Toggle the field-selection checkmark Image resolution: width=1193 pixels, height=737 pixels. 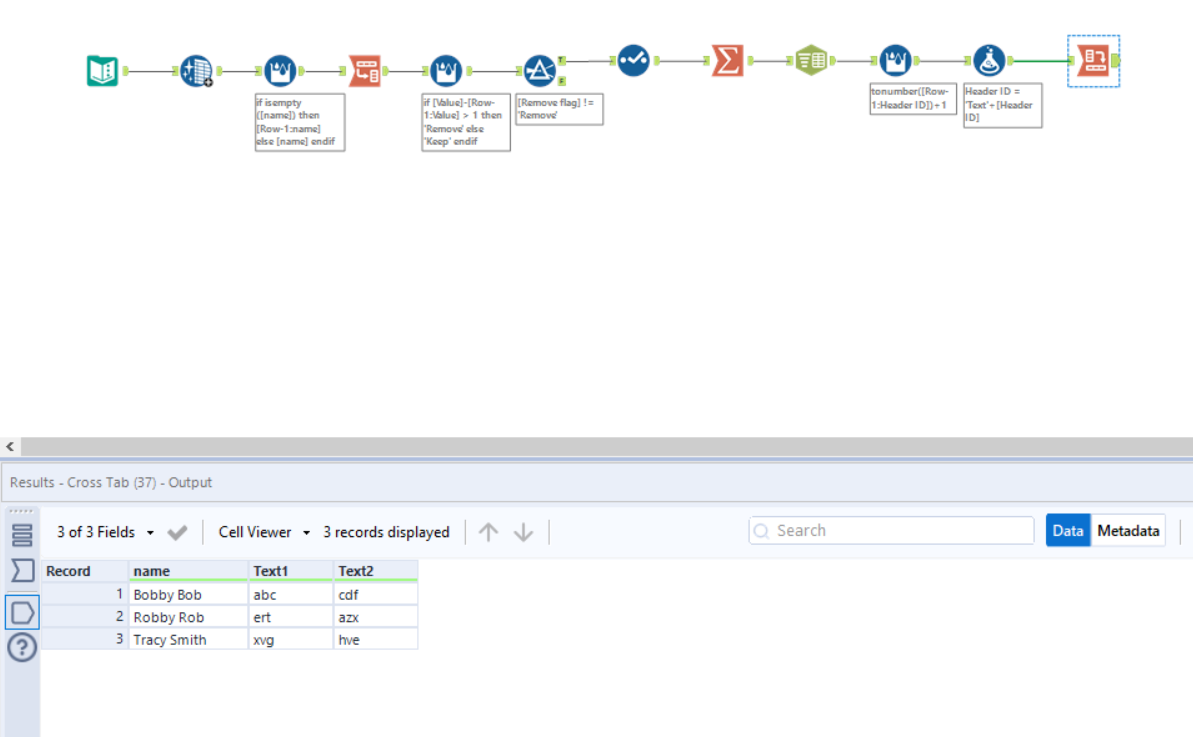point(177,531)
